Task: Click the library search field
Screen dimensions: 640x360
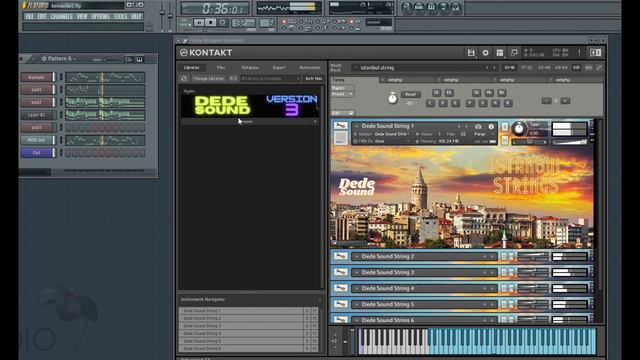Action: [x=270, y=78]
